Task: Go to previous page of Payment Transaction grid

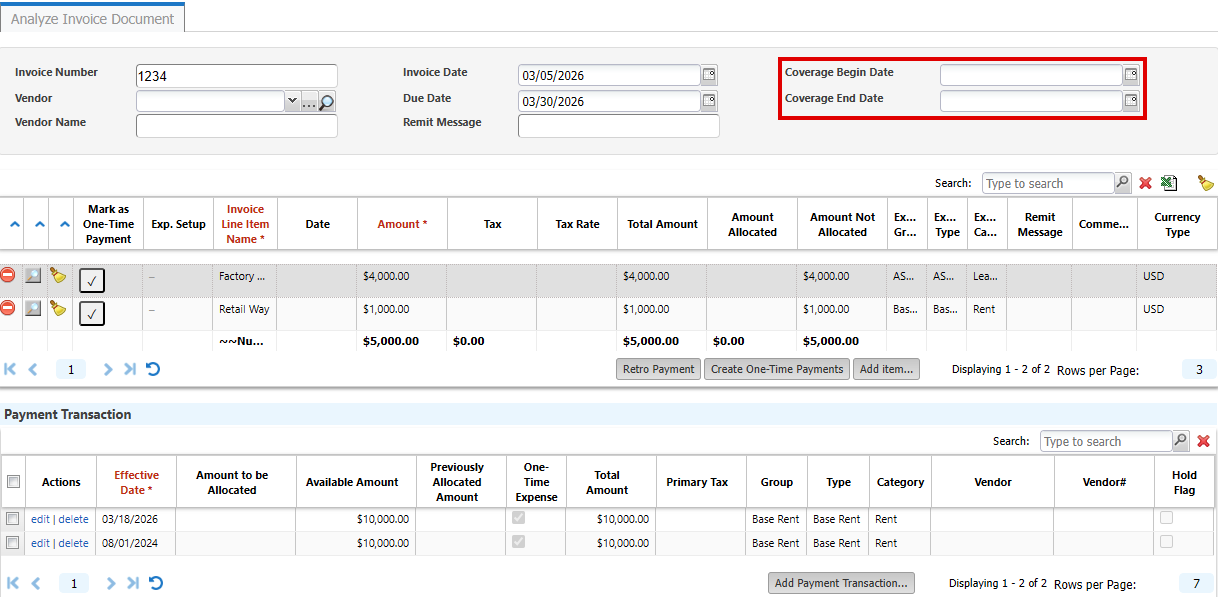Action: click(35, 583)
